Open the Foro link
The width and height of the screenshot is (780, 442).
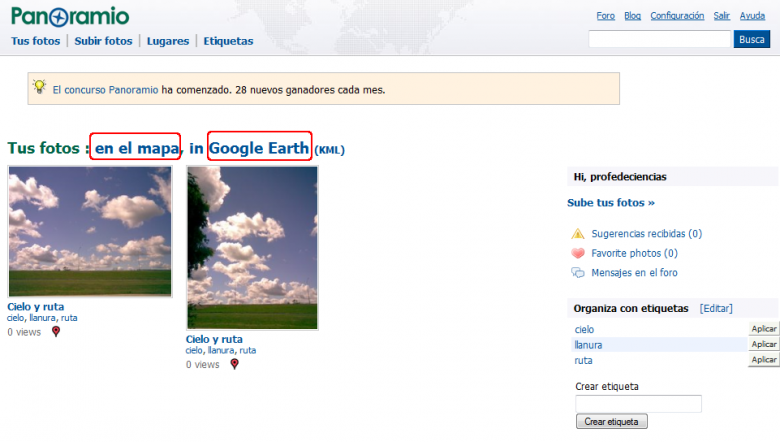605,15
